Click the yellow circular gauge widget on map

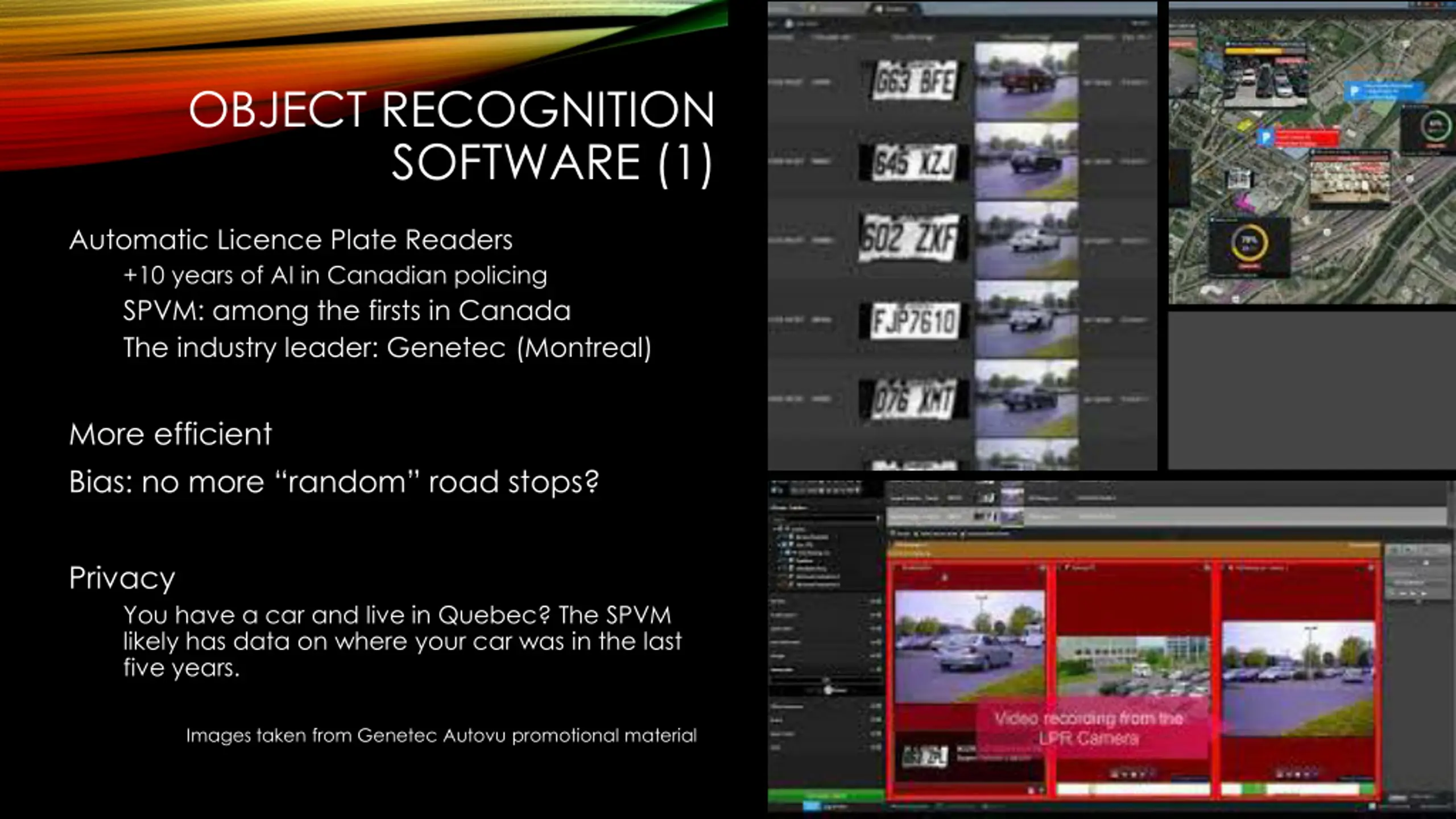(x=1248, y=243)
